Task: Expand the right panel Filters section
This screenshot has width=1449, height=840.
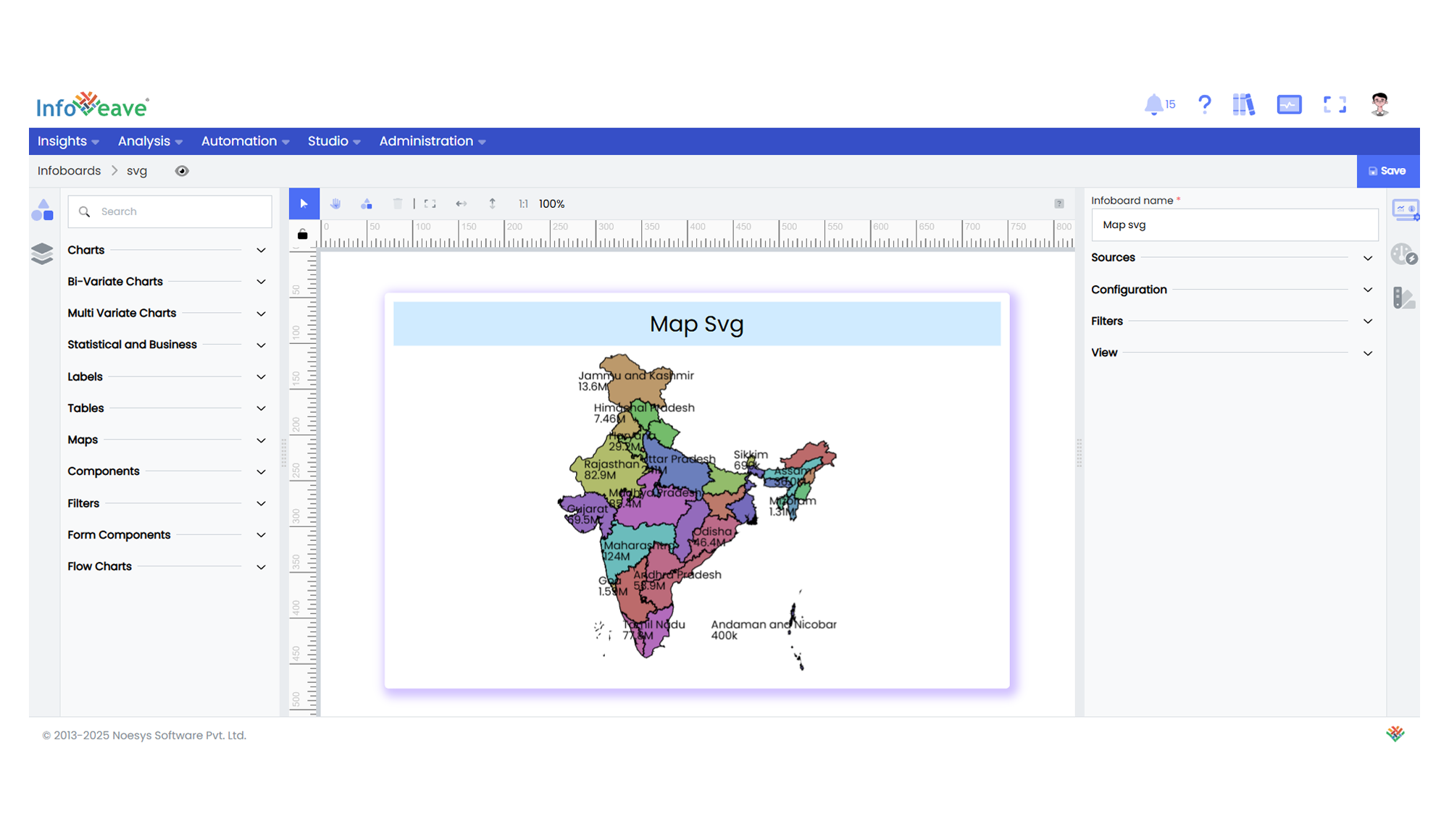Action: [x=1232, y=322]
